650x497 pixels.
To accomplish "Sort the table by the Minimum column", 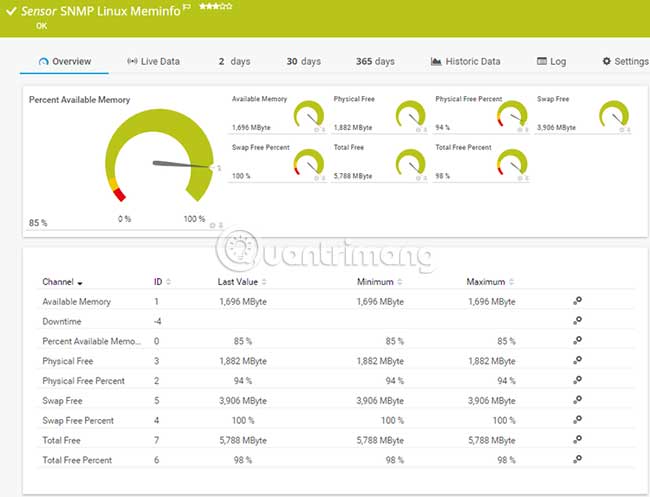I will tap(379, 282).
